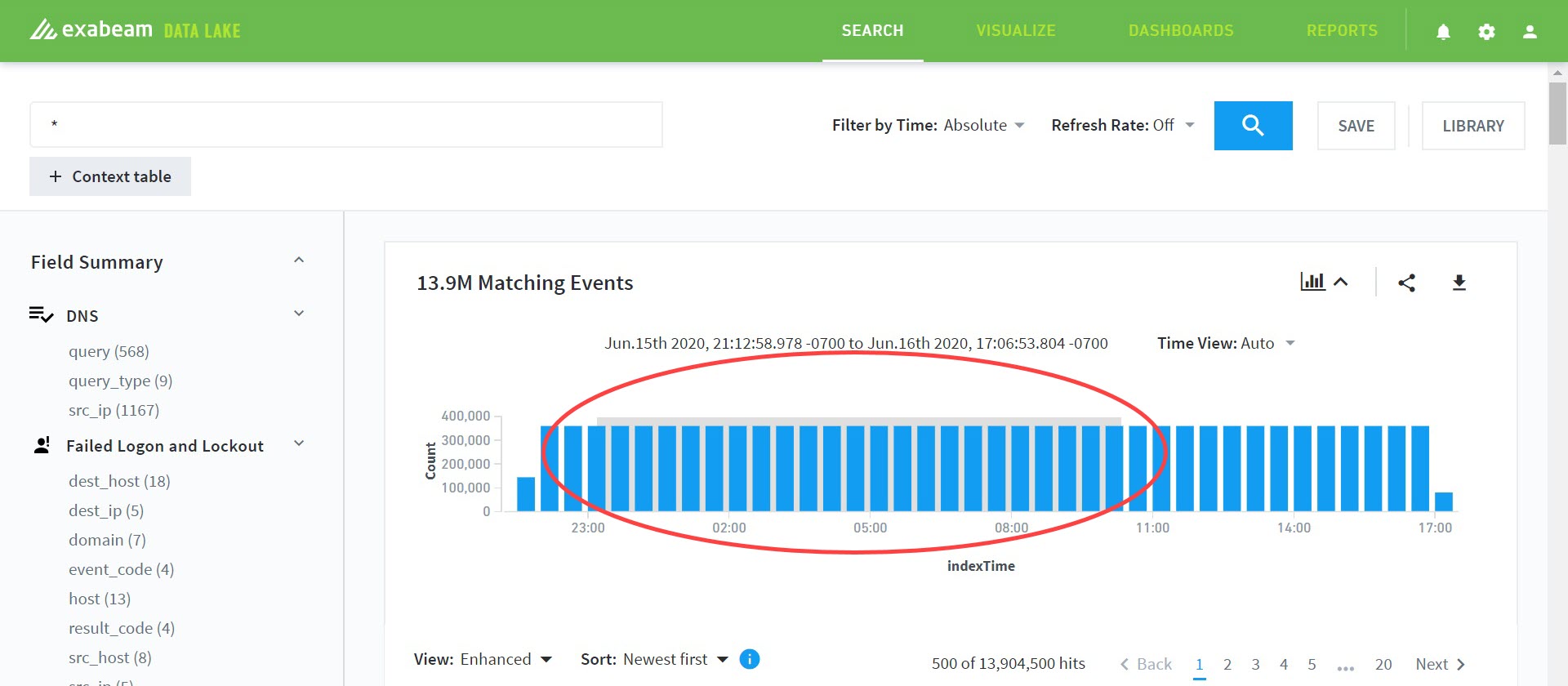Select results page 1
Viewport: 1568px width, 686px height.
tap(1199, 664)
